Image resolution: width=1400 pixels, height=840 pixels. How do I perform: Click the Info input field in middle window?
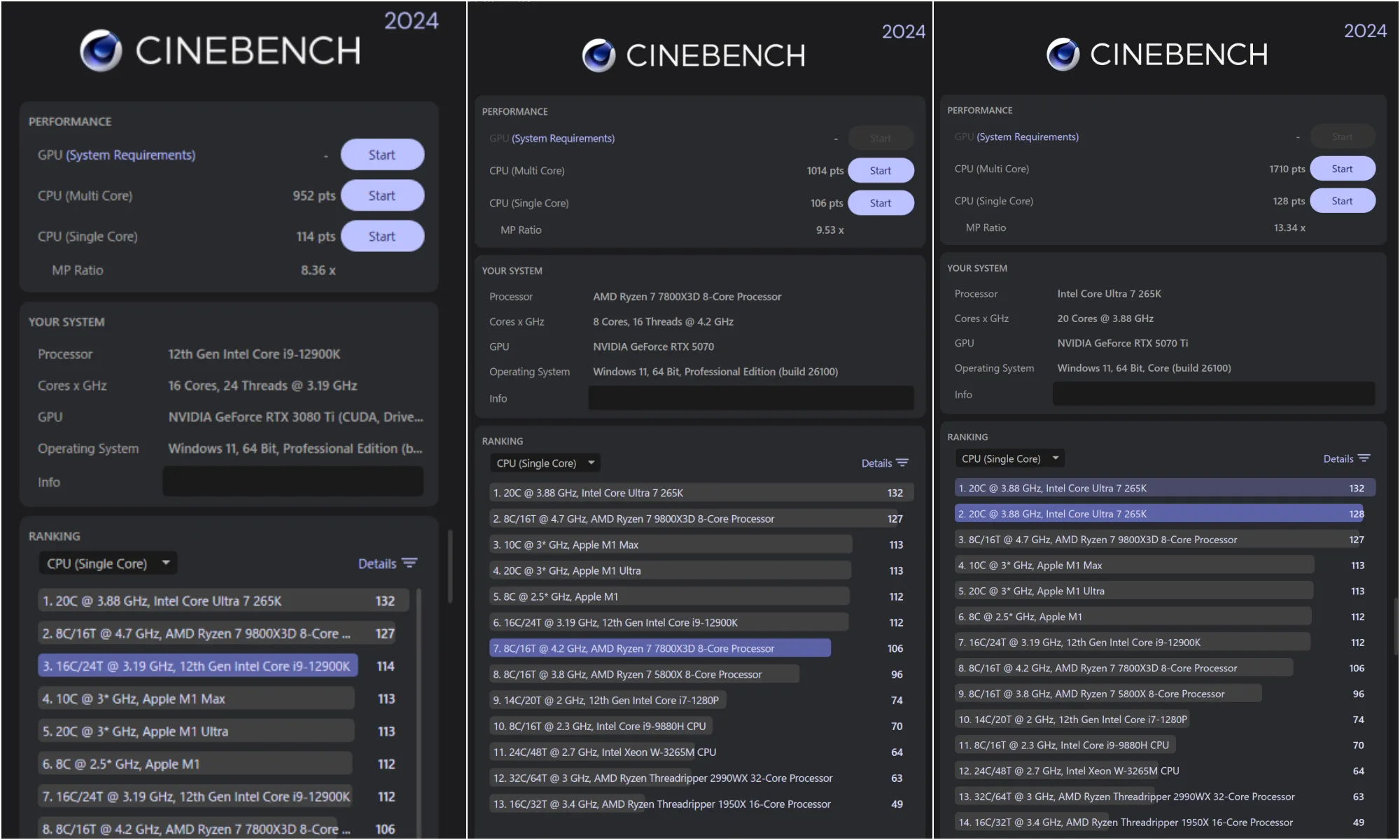tap(751, 398)
